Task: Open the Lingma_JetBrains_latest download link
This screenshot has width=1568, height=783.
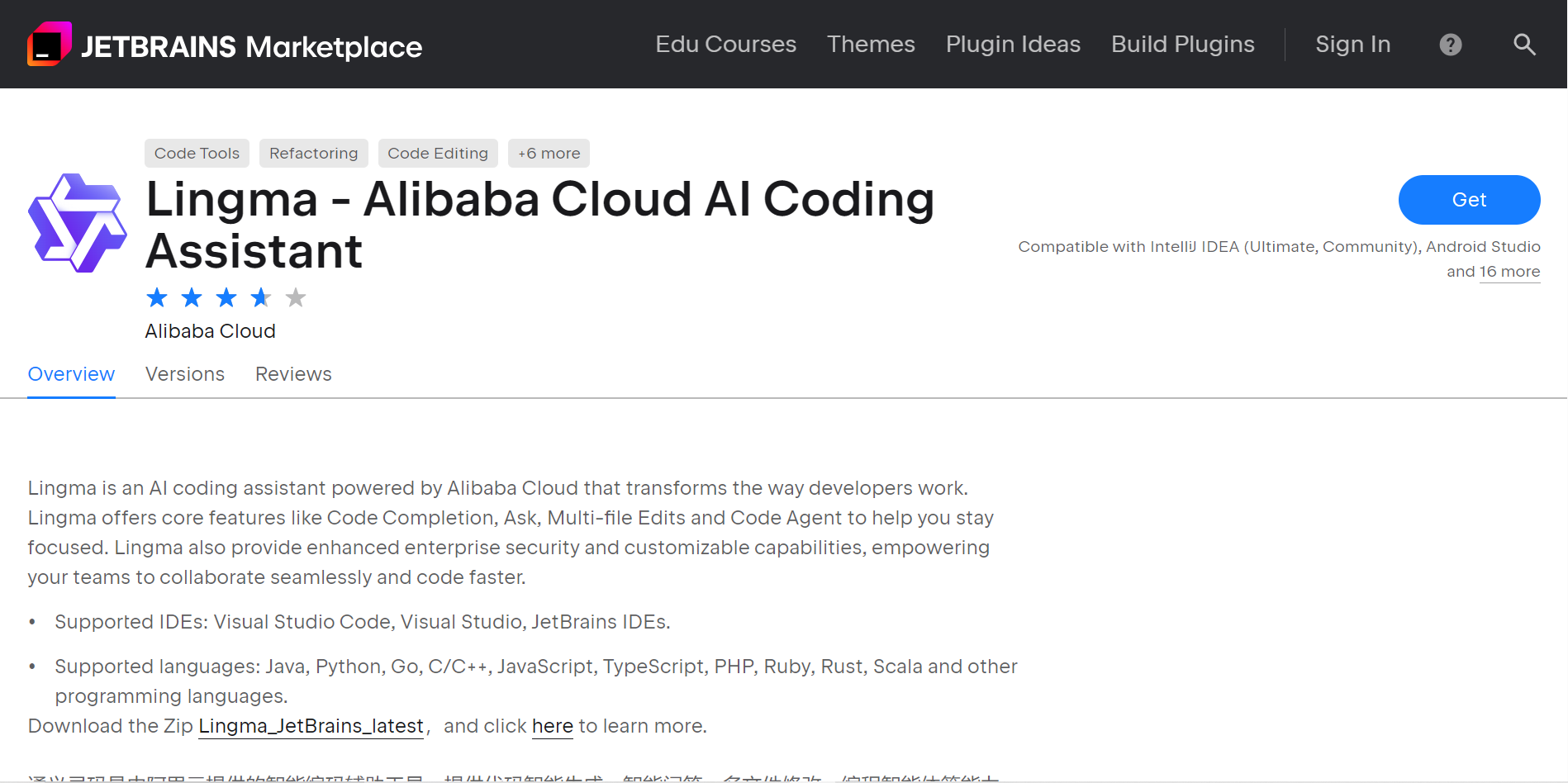Action: pos(311,726)
